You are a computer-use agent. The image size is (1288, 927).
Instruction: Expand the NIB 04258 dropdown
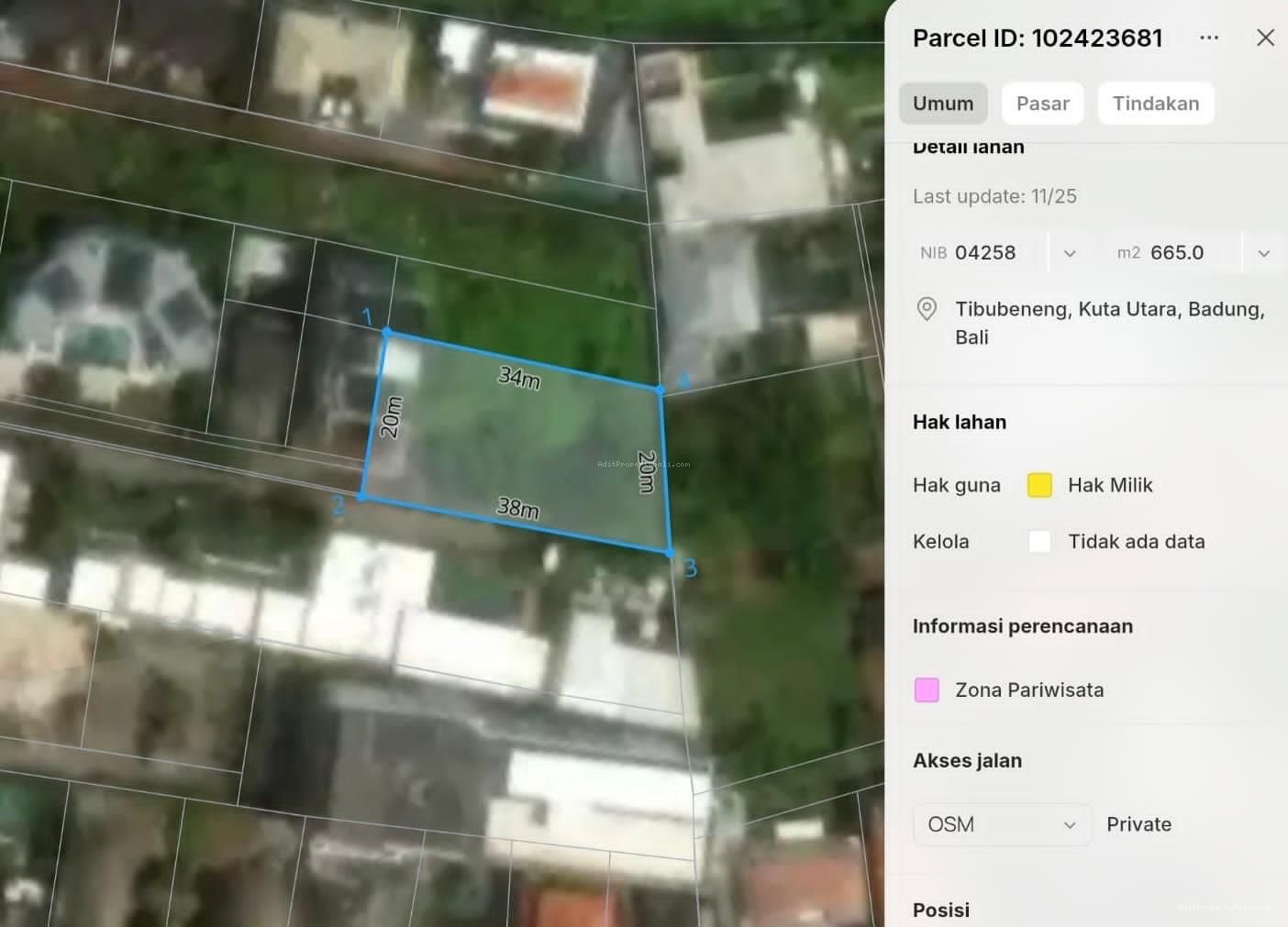[x=1070, y=253]
